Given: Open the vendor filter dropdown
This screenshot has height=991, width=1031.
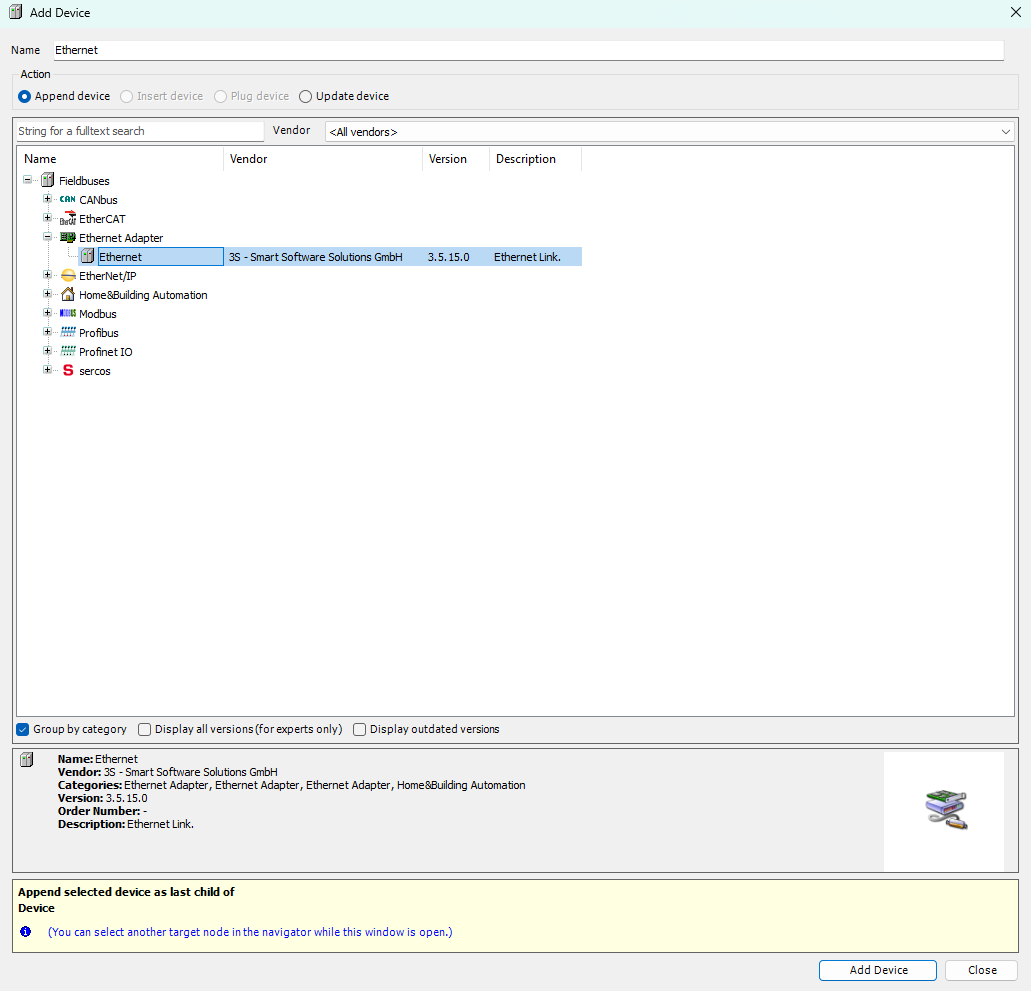Looking at the screenshot, I should click(x=1006, y=130).
